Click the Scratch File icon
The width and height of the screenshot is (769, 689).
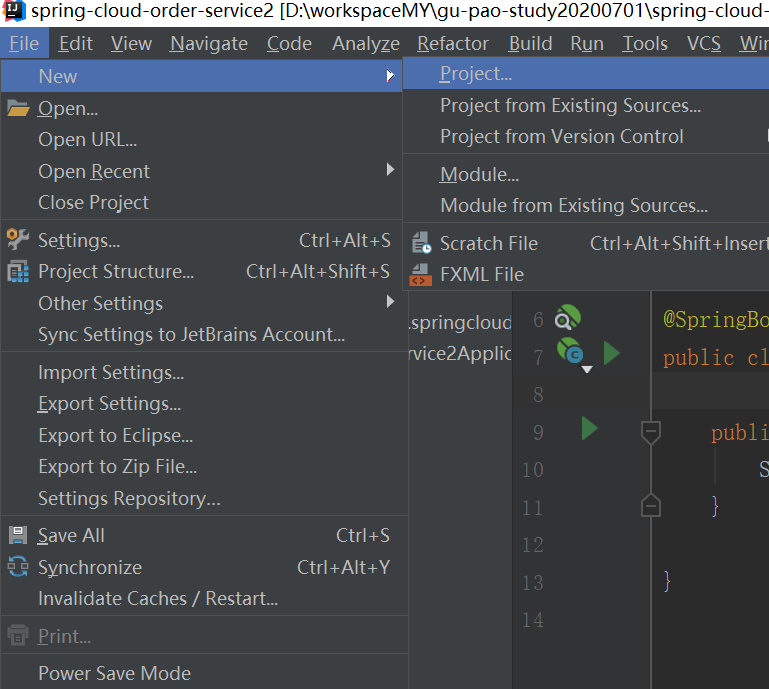pyautogui.click(x=421, y=243)
